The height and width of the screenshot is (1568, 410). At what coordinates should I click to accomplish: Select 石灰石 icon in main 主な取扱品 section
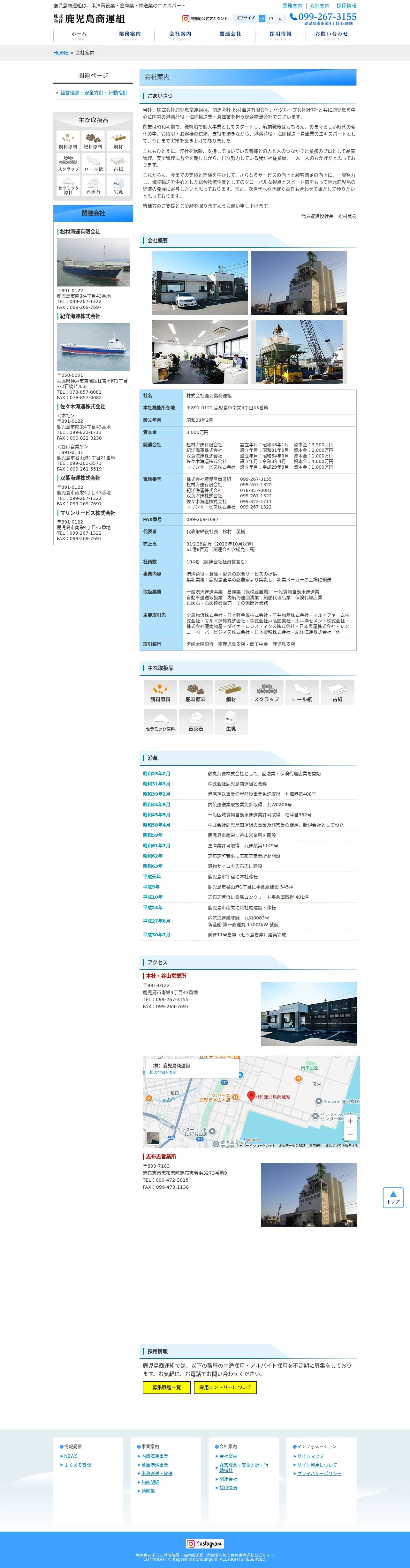pos(195,722)
